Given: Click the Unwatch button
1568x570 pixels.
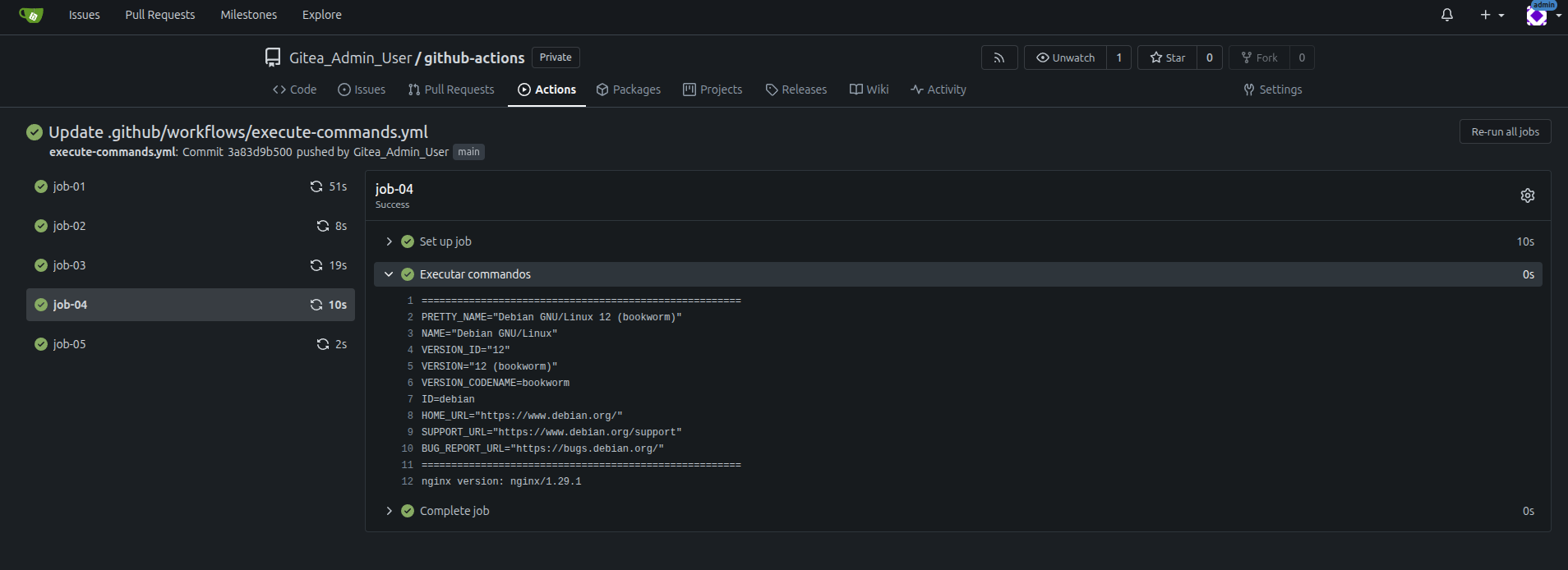Looking at the screenshot, I should point(1066,57).
